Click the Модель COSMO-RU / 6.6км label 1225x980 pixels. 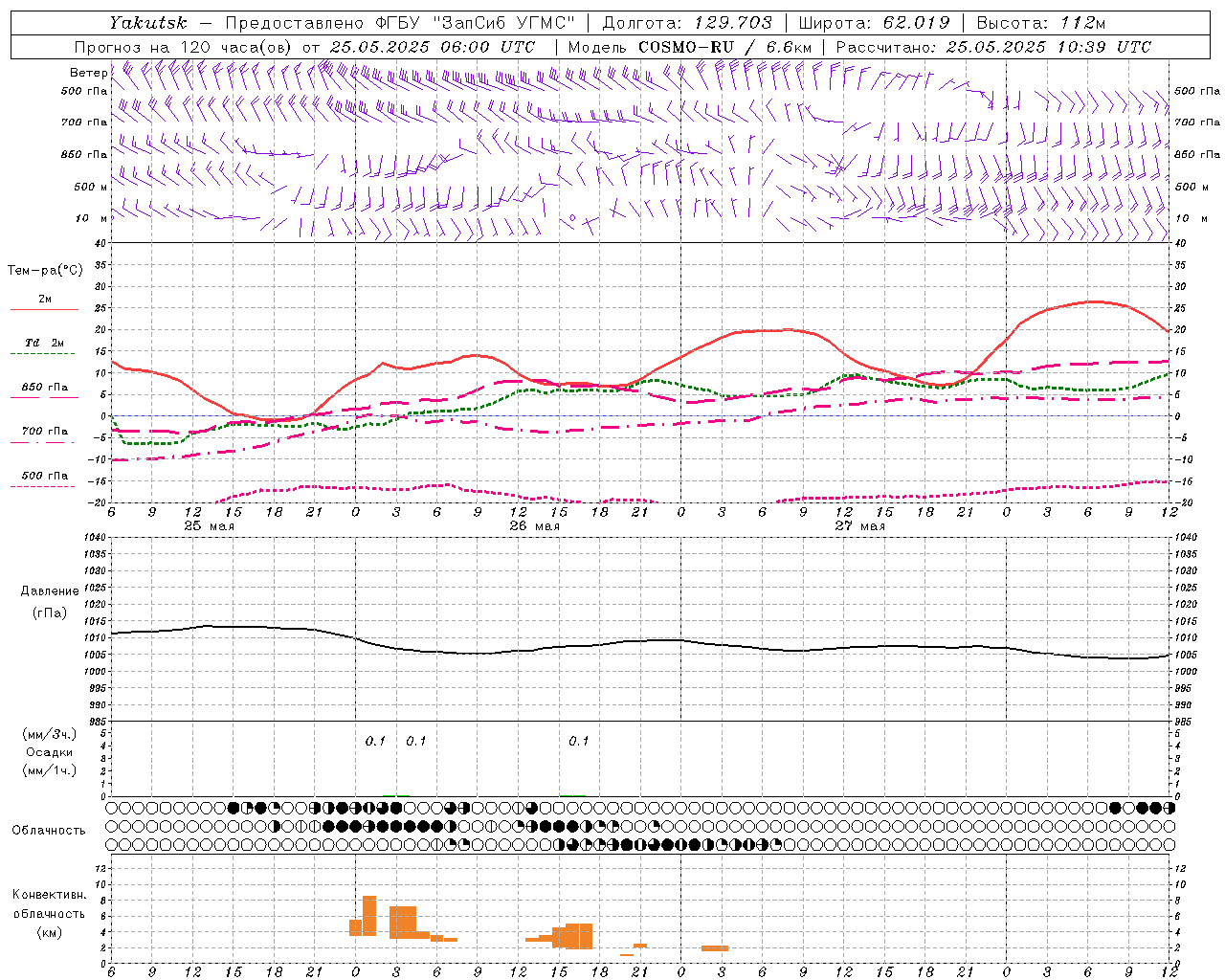pos(689,47)
